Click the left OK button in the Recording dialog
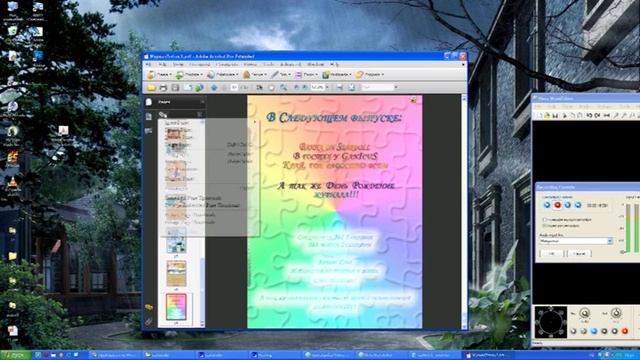640x360 pixels. coord(551,253)
